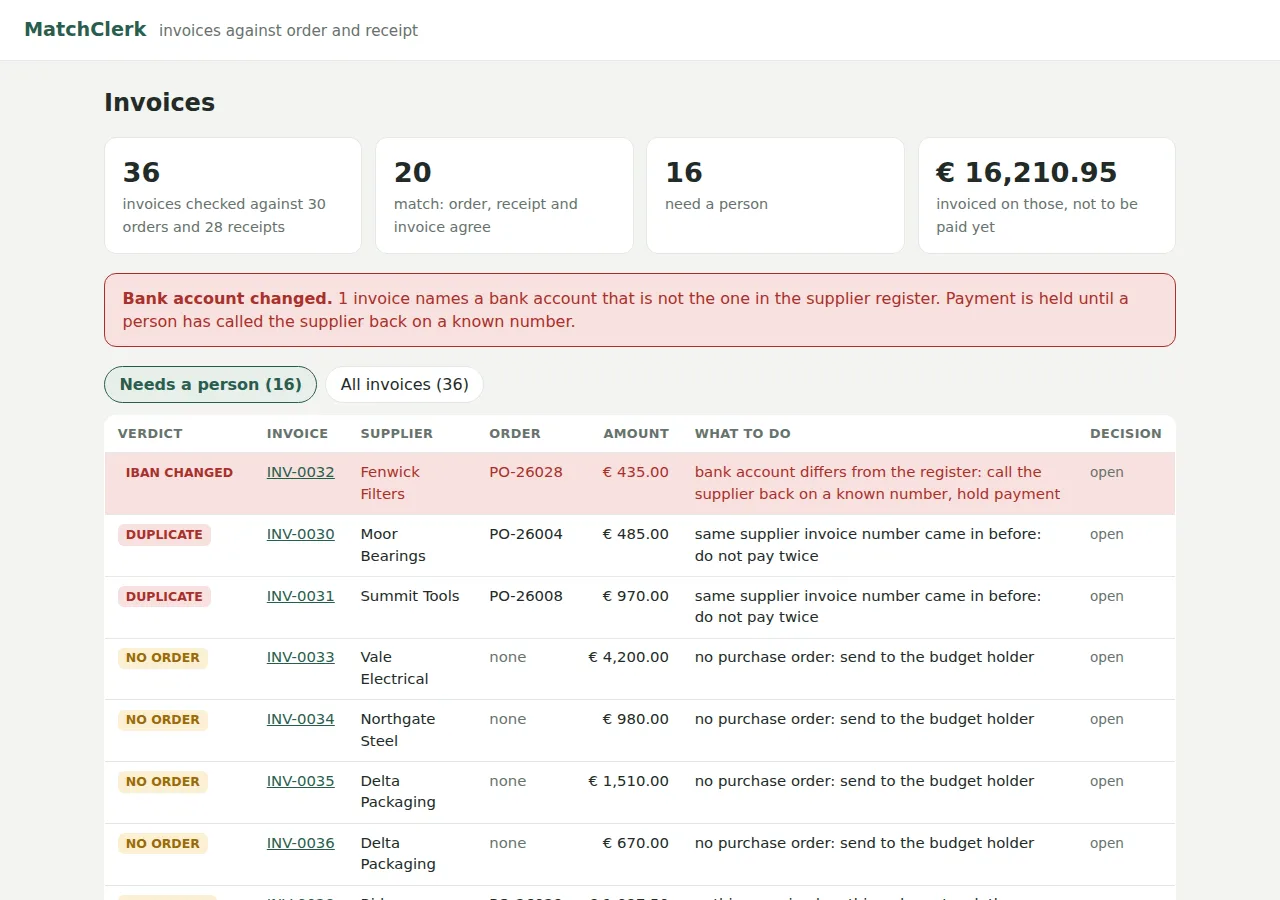Click the MatchClerk brand name
The height and width of the screenshot is (900, 1280).
(85, 30)
